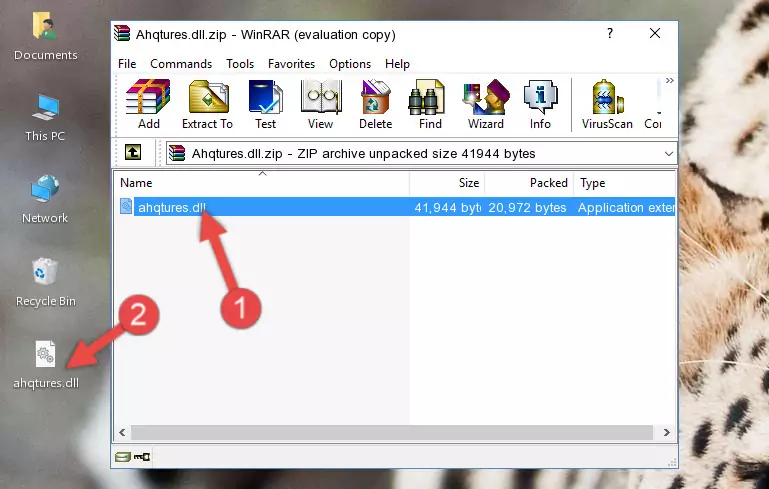The width and height of the screenshot is (769, 489).
Task: Sort by the Type column header
Action: (625, 183)
